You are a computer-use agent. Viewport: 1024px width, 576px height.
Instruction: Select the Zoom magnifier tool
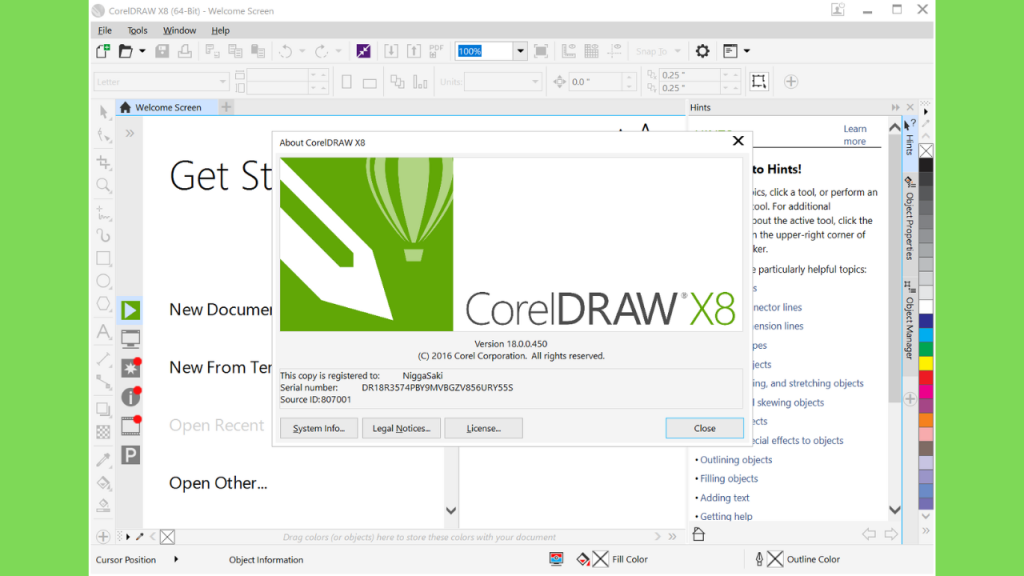pos(104,186)
